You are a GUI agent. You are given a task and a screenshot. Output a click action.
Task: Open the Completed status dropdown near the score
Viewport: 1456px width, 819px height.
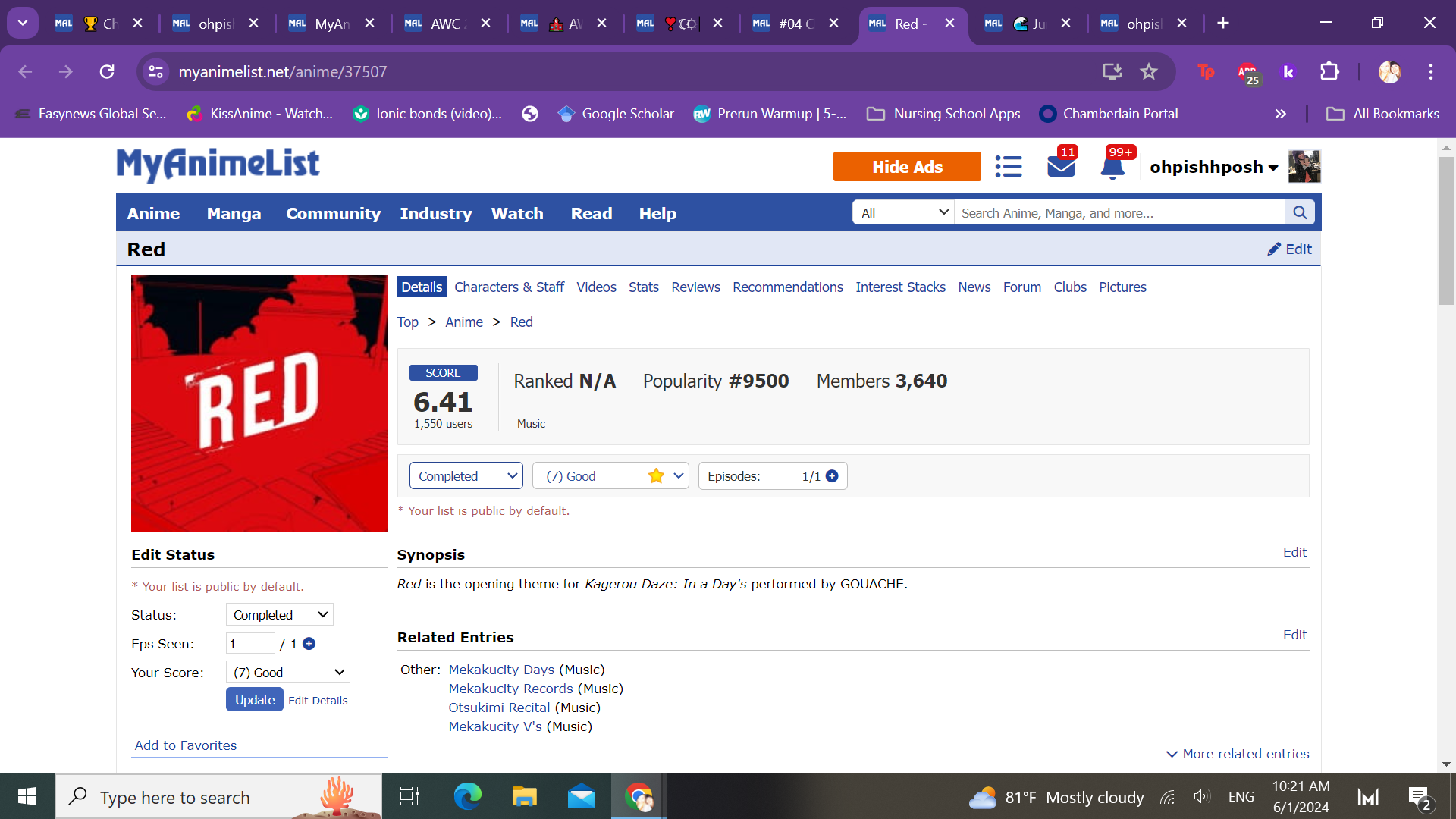click(466, 476)
